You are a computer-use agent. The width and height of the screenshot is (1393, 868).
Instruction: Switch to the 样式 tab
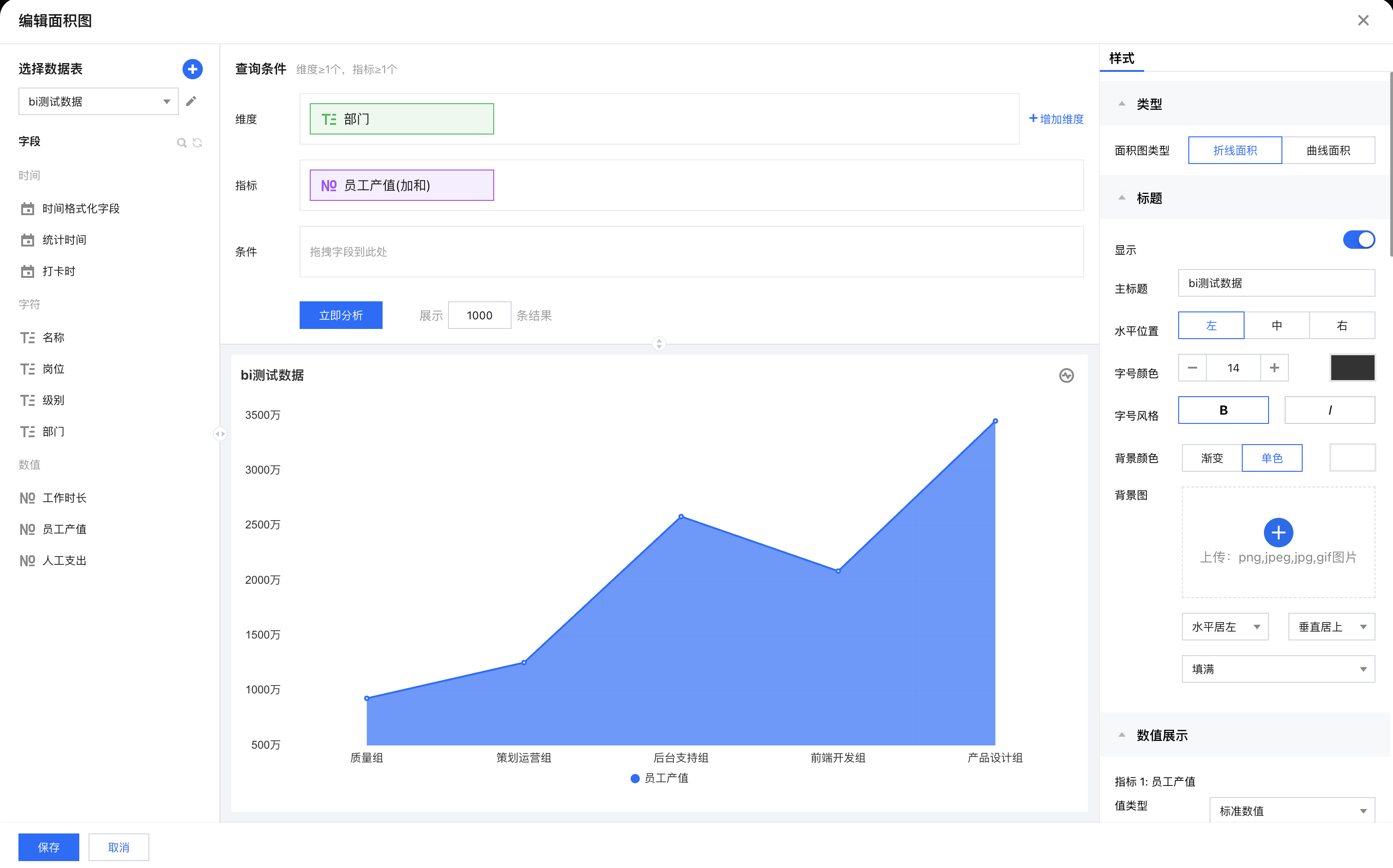(x=1121, y=58)
